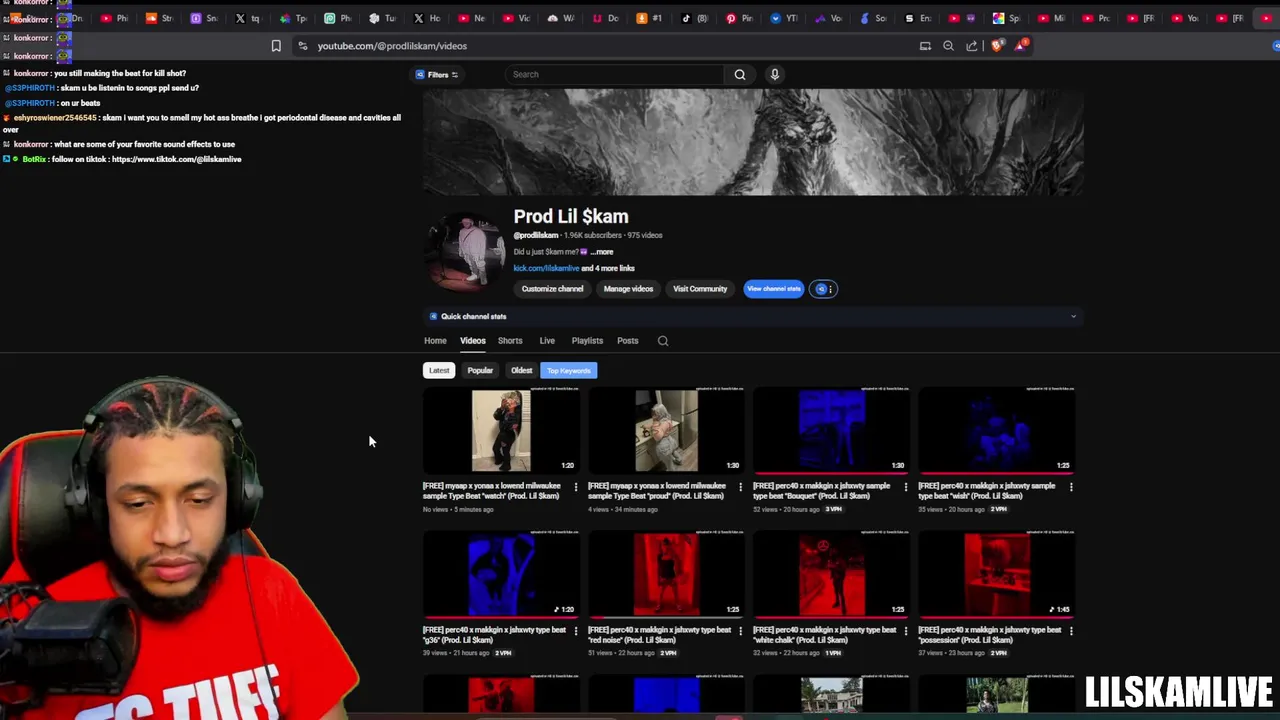
Task: Open three-dot menu for "red noise" video
Action: (x=740, y=631)
